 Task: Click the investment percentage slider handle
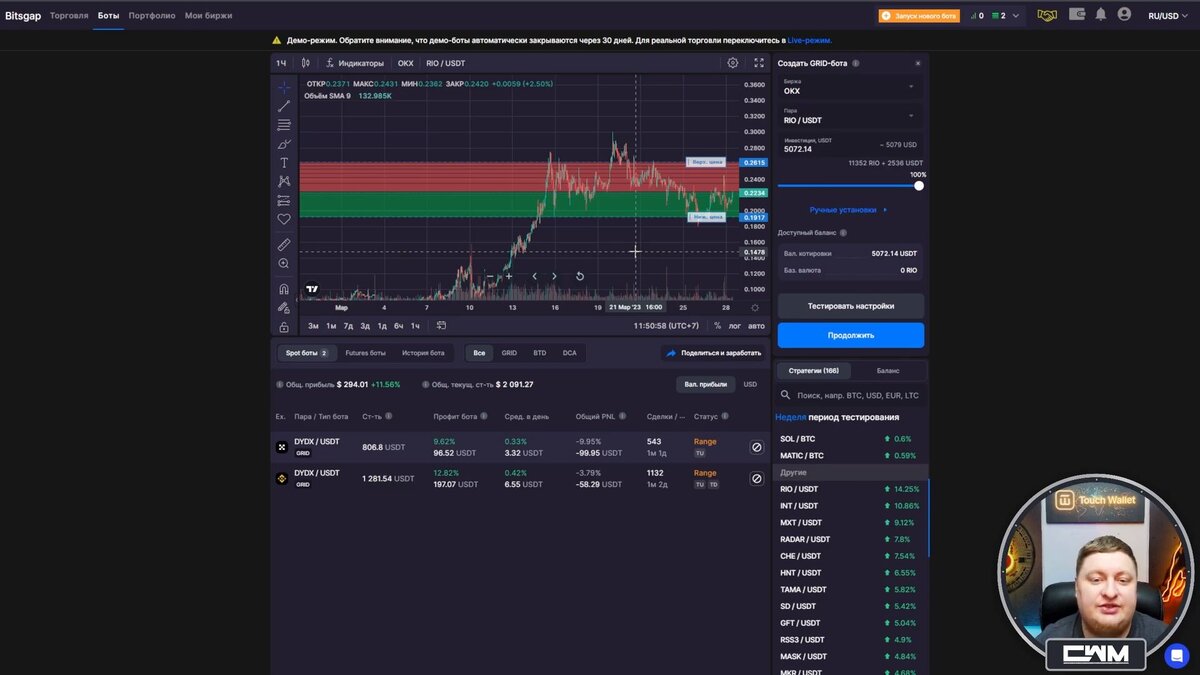(x=919, y=185)
